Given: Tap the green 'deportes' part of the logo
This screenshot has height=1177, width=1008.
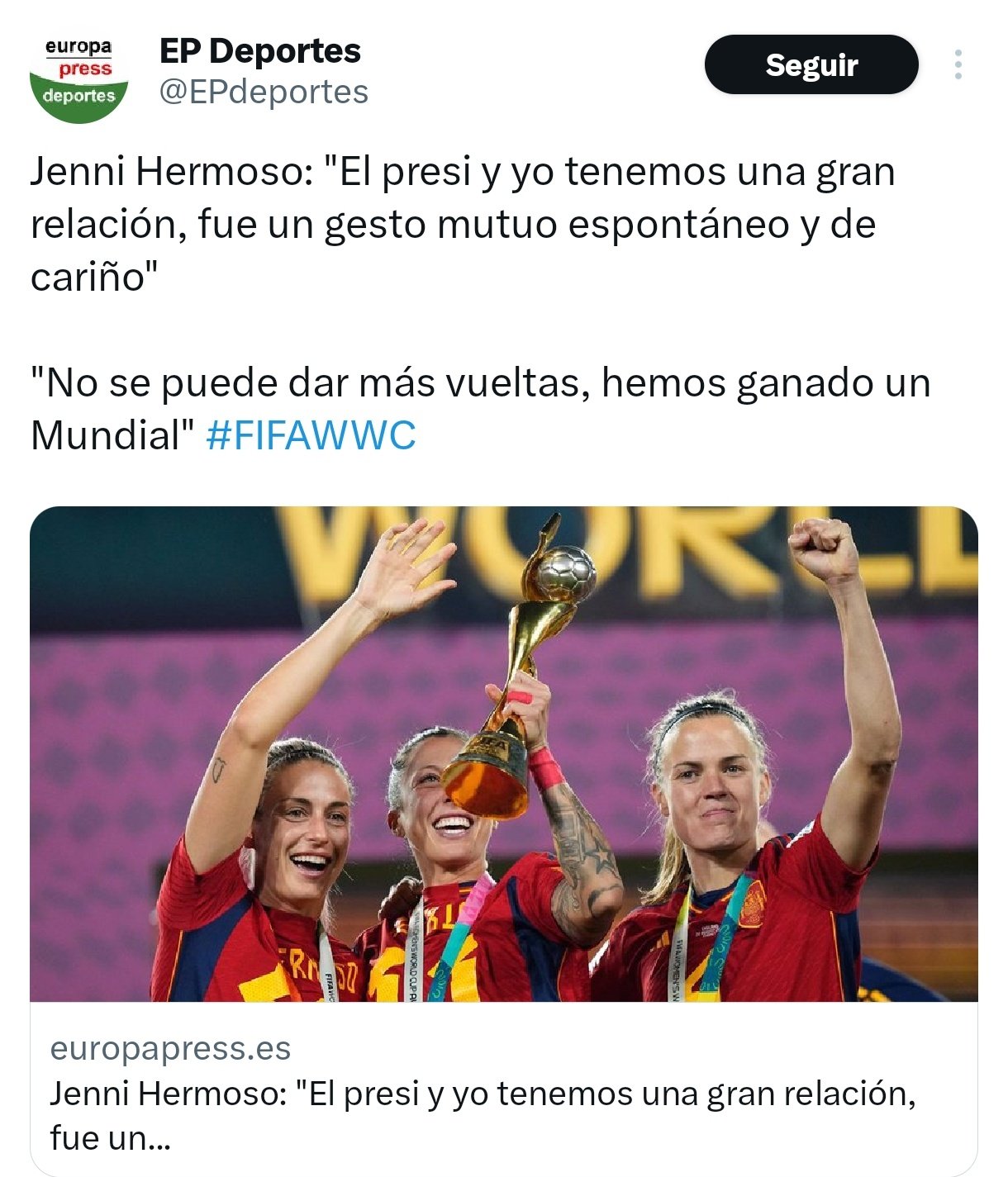Looking at the screenshot, I should (x=78, y=97).
